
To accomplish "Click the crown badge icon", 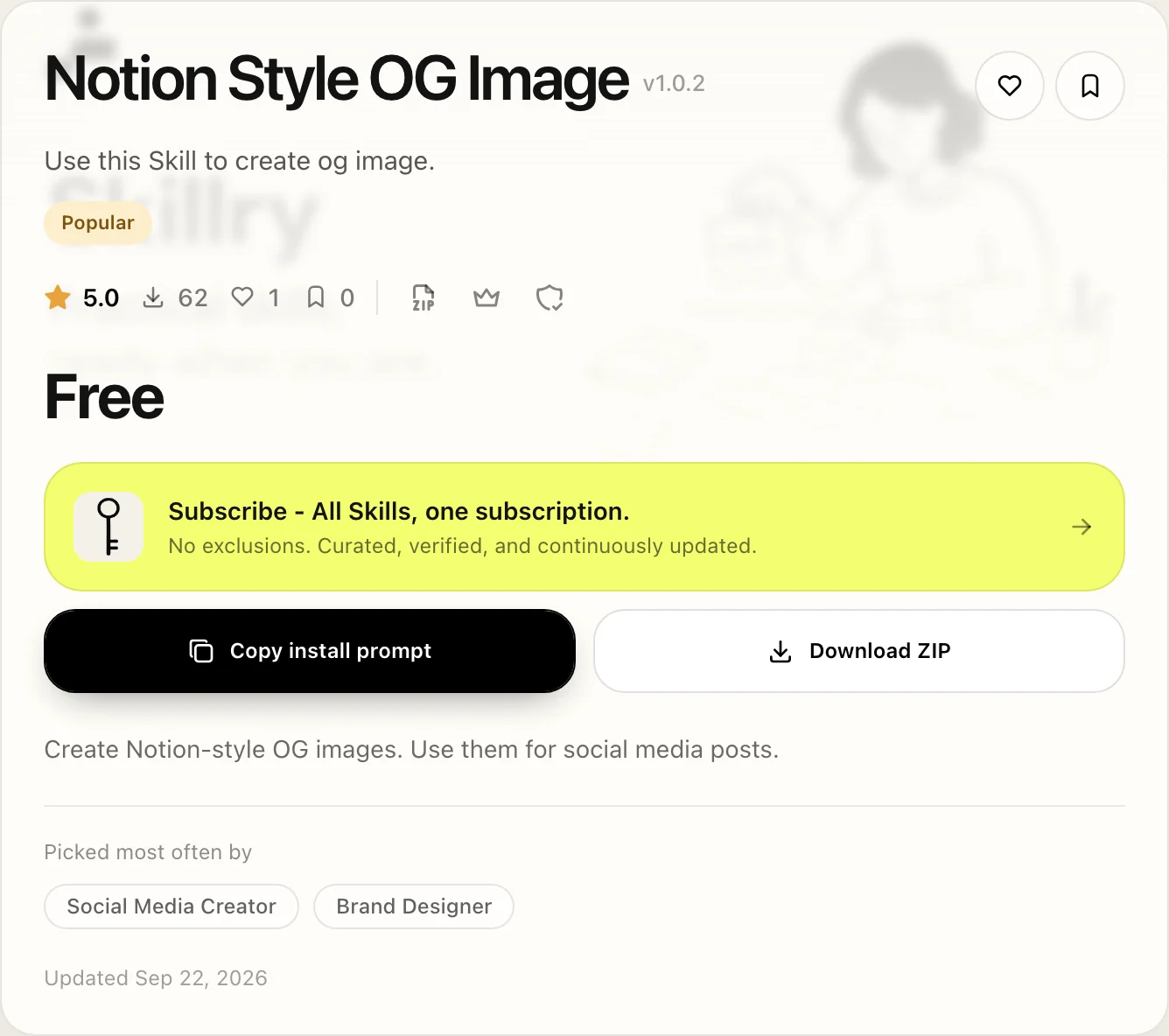I will pyautogui.click(x=486, y=297).
